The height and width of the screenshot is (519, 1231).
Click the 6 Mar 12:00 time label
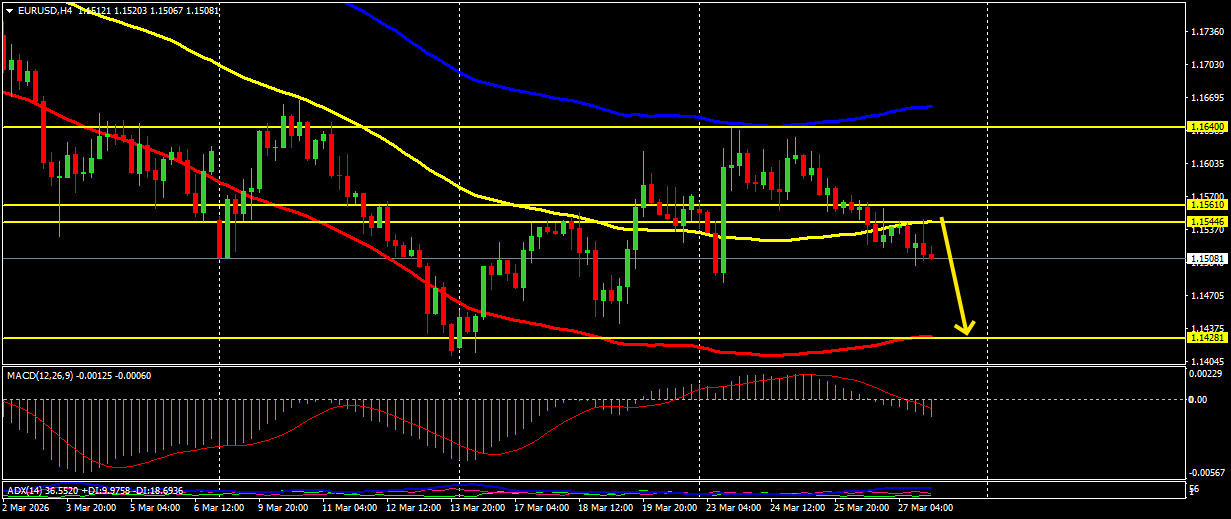point(217,508)
